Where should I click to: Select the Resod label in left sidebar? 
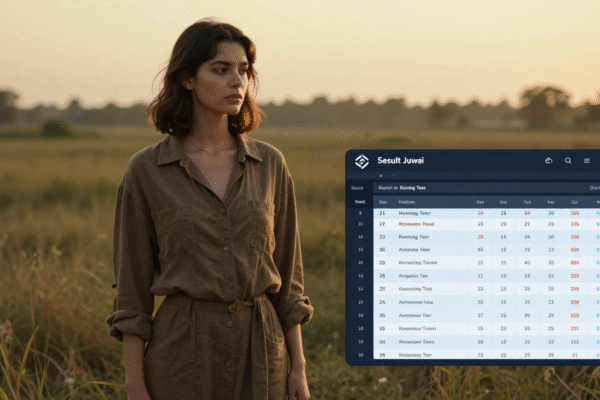[x=357, y=187]
